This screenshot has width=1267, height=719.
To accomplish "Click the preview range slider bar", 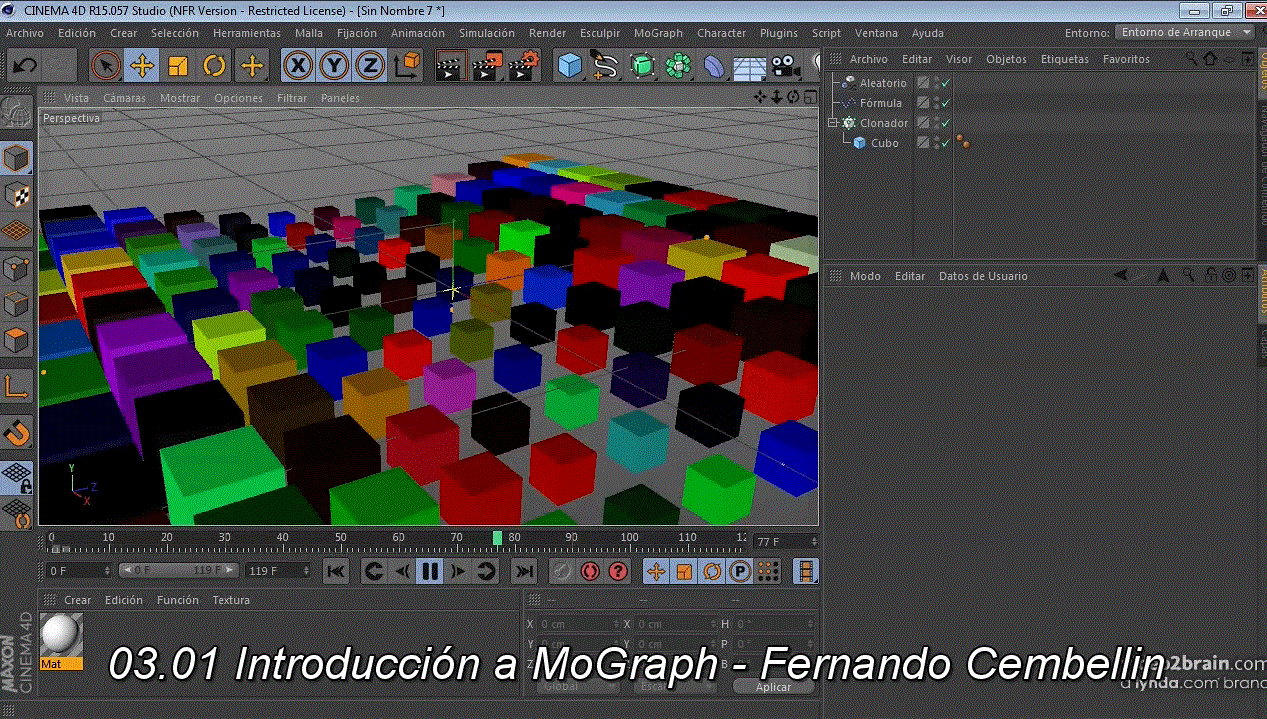I will [180, 571].
